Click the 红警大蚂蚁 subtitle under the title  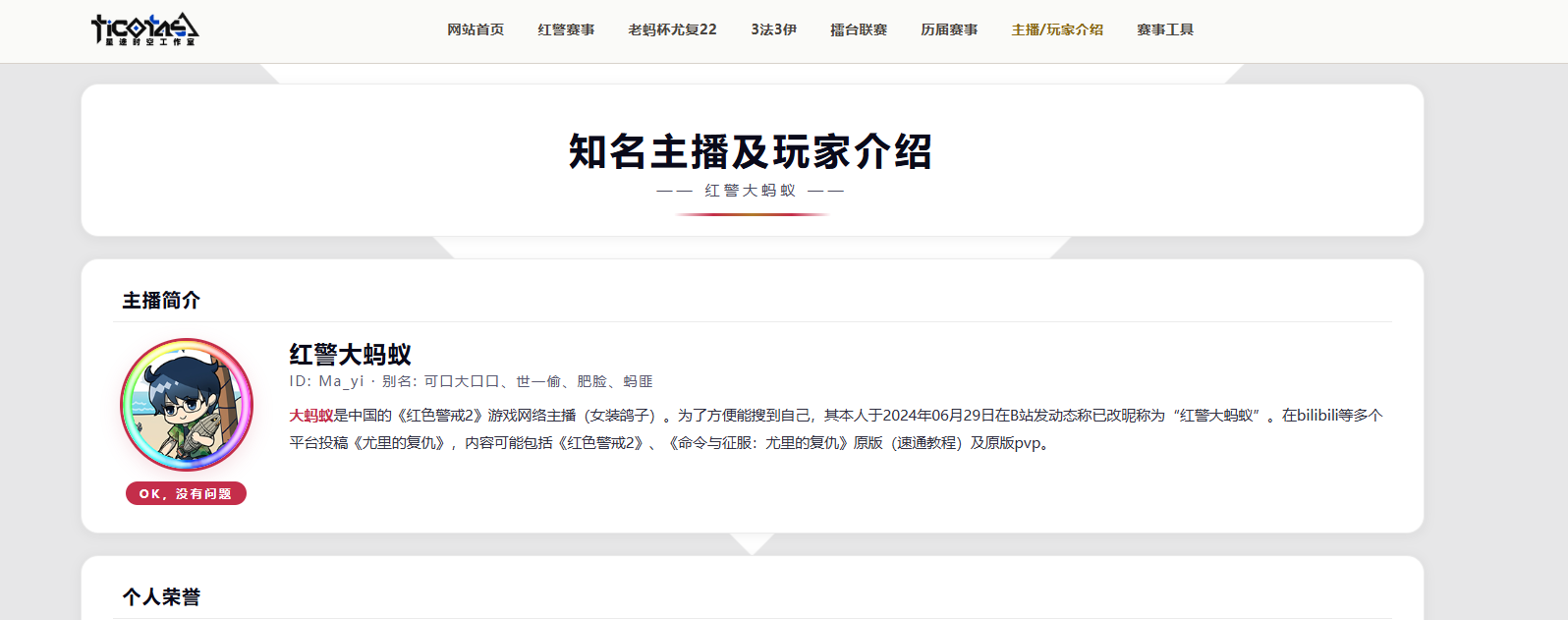[751, 191]
